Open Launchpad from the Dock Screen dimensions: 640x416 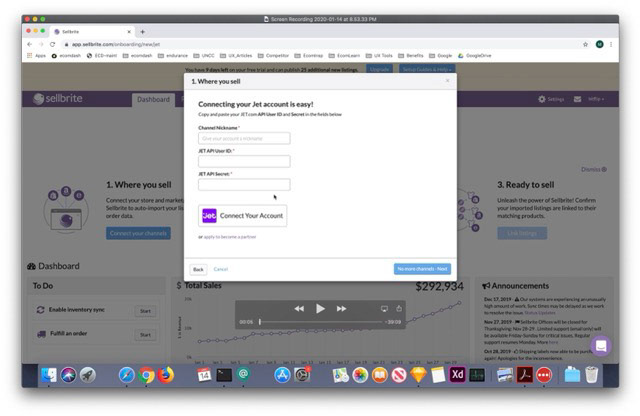pos(87,375)
